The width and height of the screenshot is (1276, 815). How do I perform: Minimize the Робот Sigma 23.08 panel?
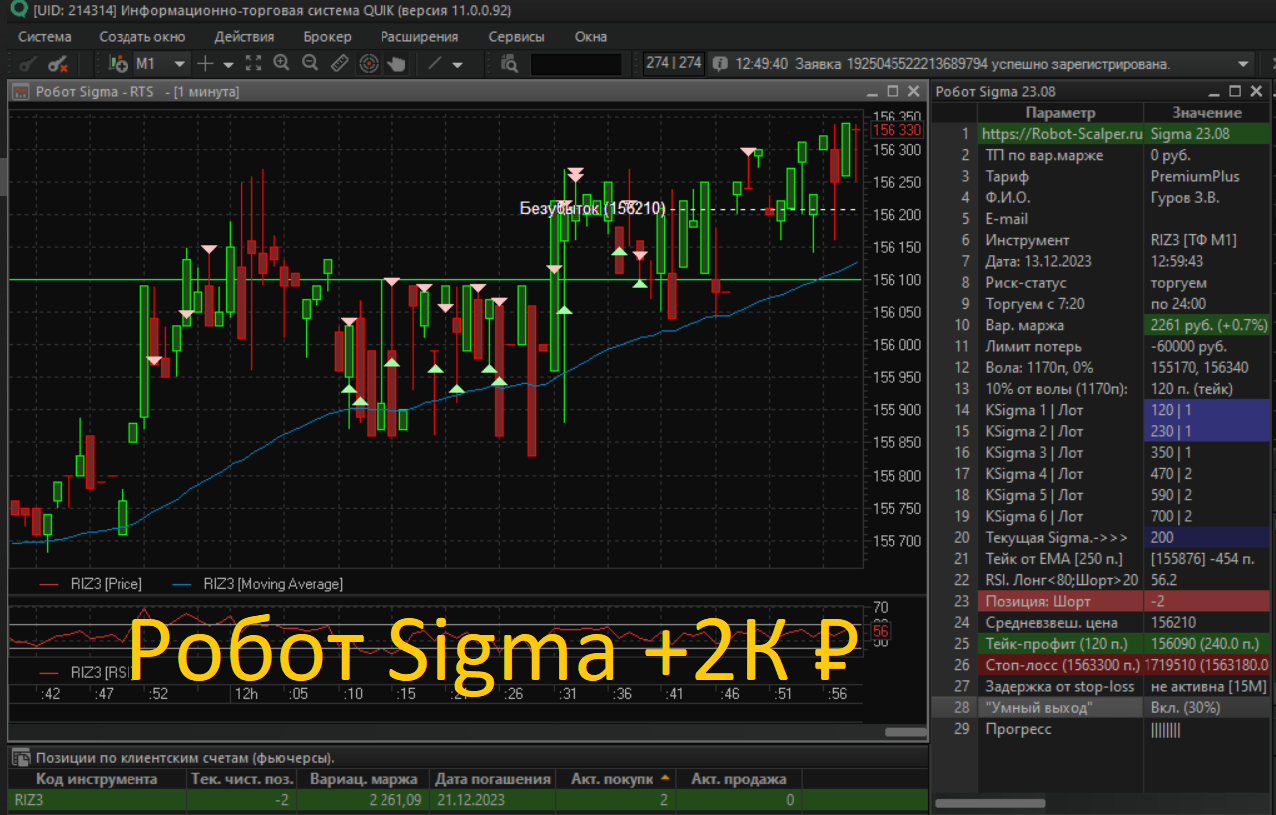(x=1214, y=91)
